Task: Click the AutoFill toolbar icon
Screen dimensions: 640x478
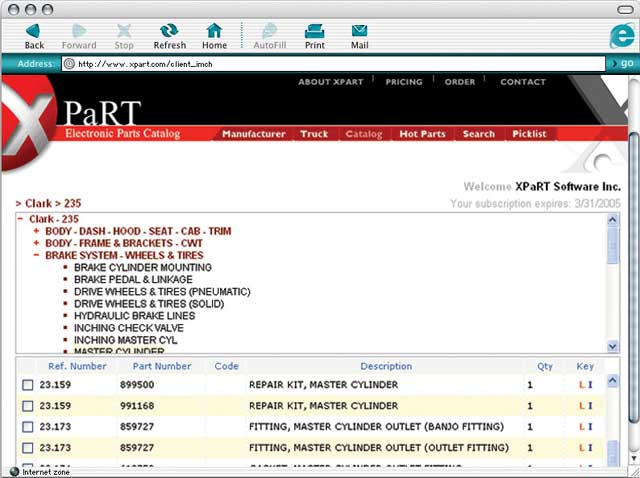Action: click(x=269, y=31)
